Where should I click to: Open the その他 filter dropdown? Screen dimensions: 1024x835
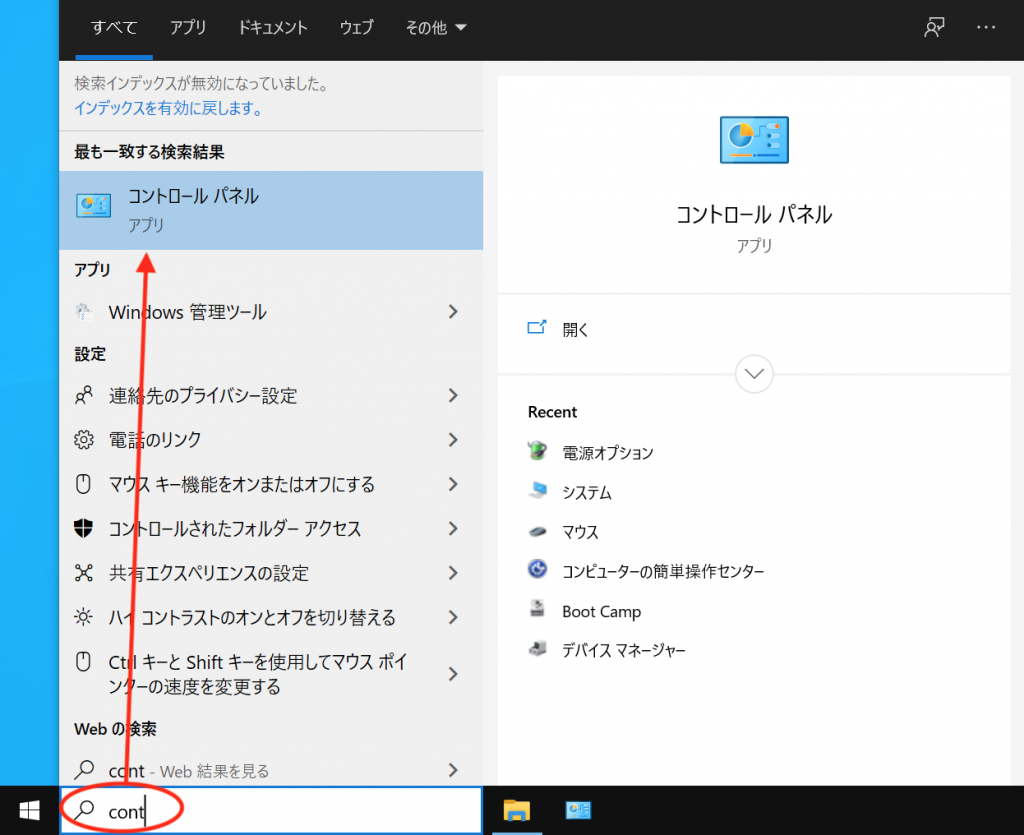436,27
